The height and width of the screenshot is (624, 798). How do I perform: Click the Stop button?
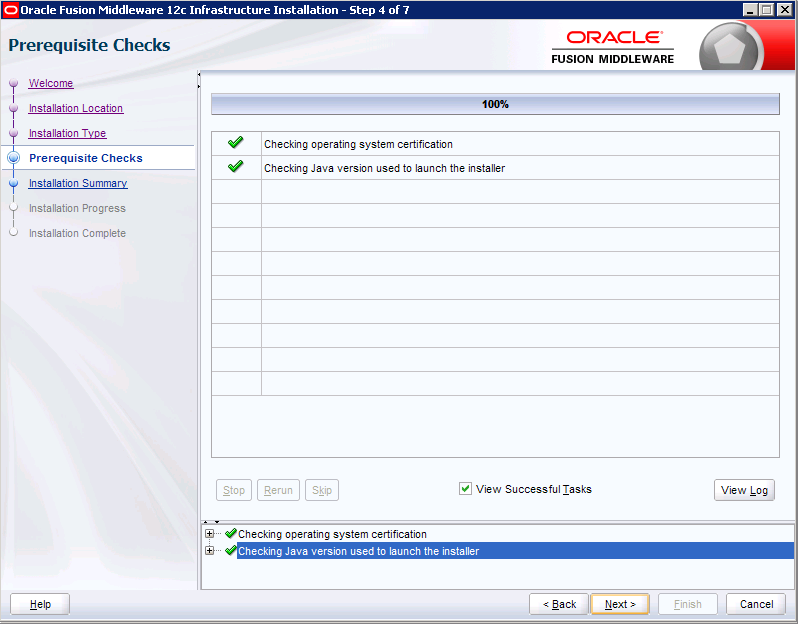pos(234,490)
